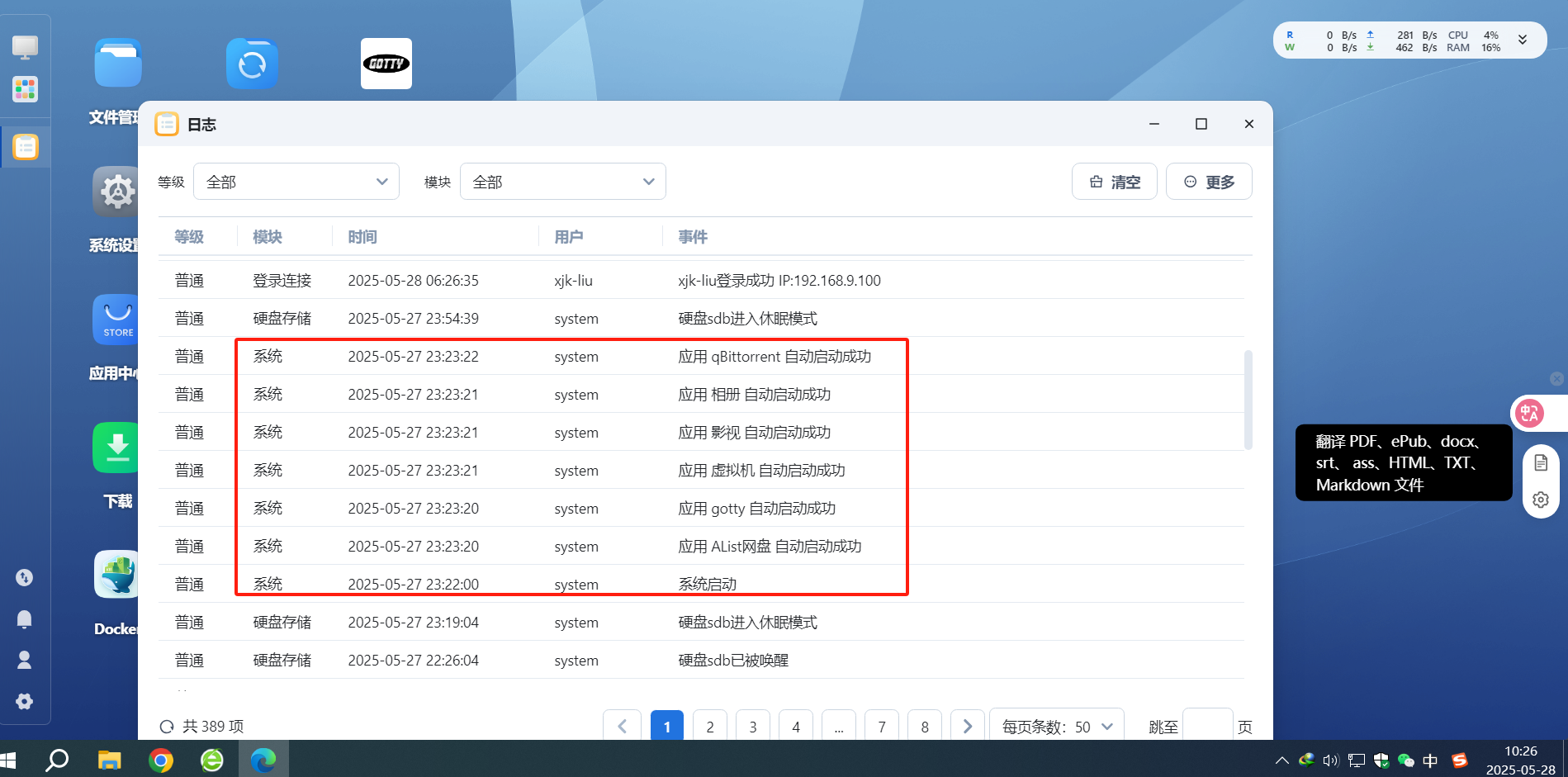Click the 模块 column header

click(x=268, y=237)
